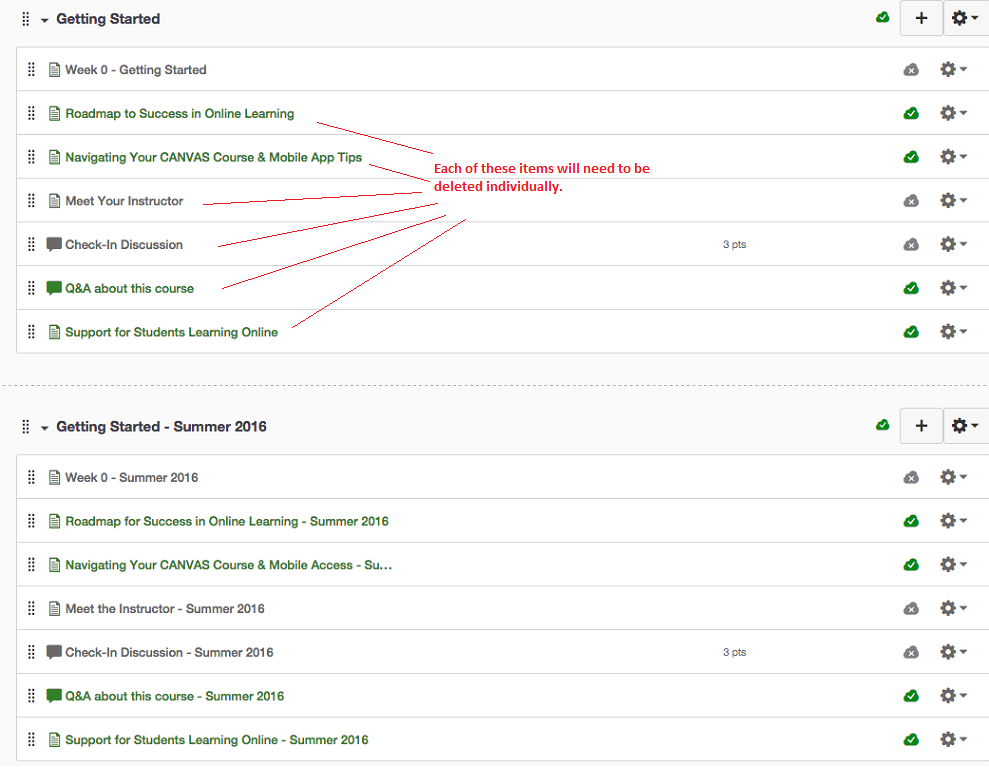989x767 pixels.
Task: Unpublish Roadmap to Success in Online Learning
Action: 911,113
